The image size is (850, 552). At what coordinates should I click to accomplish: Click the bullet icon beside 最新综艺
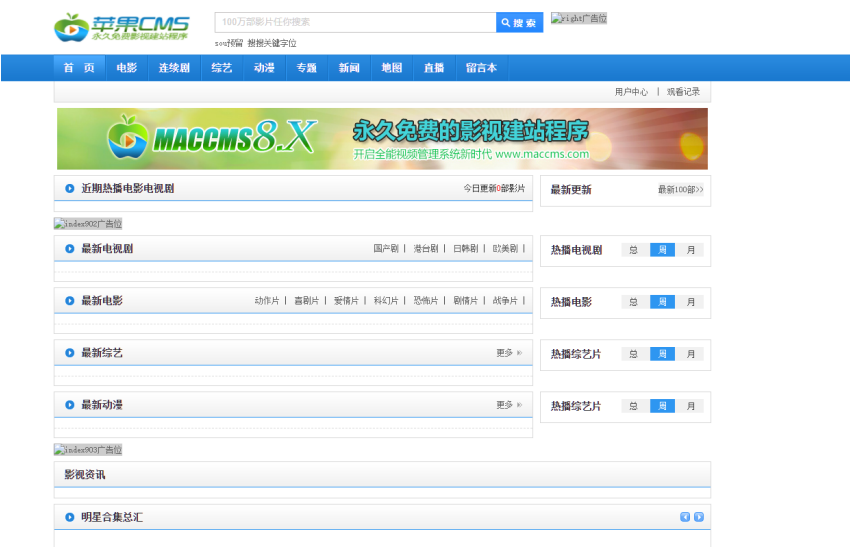69,352
